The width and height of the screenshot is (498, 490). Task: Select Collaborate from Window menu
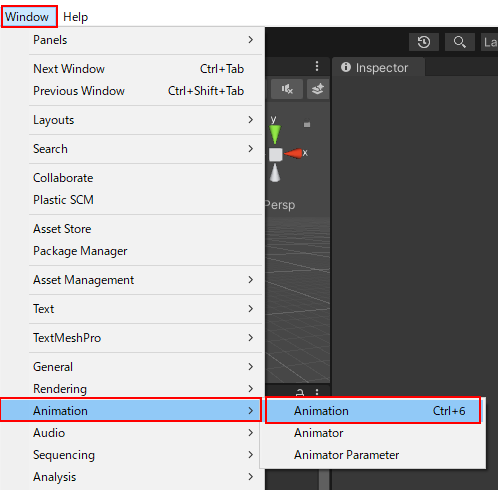[x=132, y=178]
